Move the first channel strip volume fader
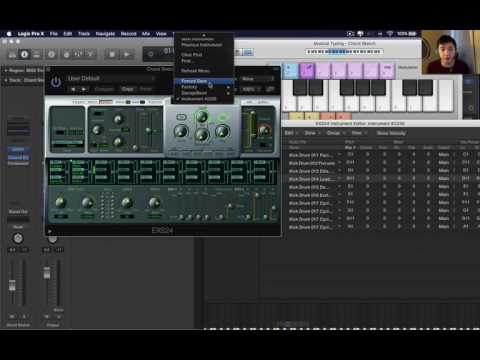Screen dimensions: 480x360 [12, 285]
